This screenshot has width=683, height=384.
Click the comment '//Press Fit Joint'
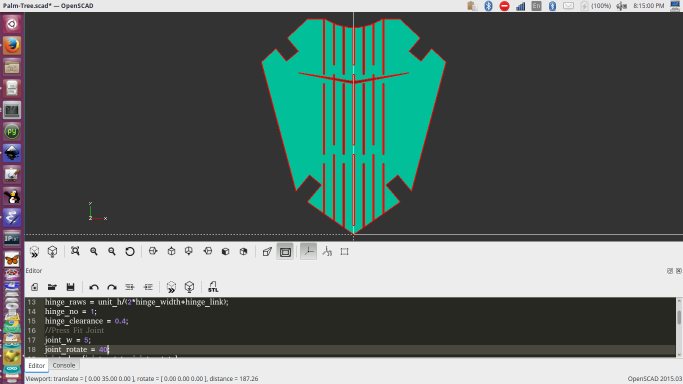[74, 330]
